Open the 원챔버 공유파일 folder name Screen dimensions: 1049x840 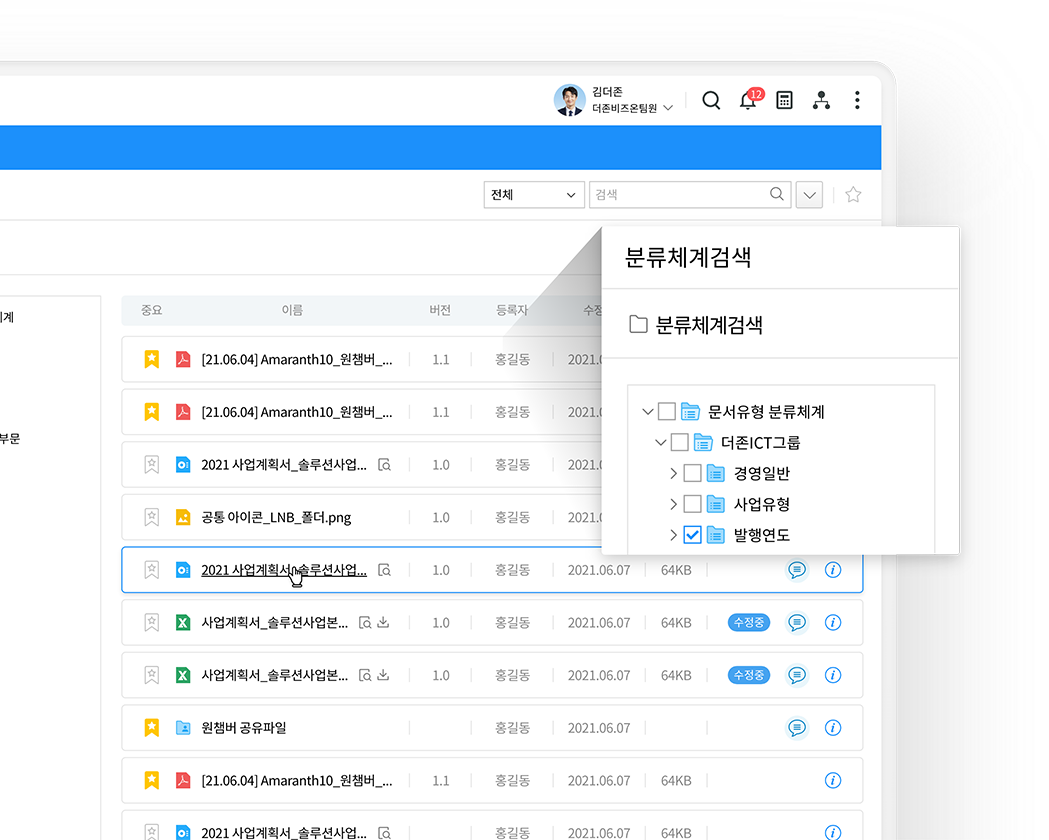pyautogui.click(x=244, y=728)
